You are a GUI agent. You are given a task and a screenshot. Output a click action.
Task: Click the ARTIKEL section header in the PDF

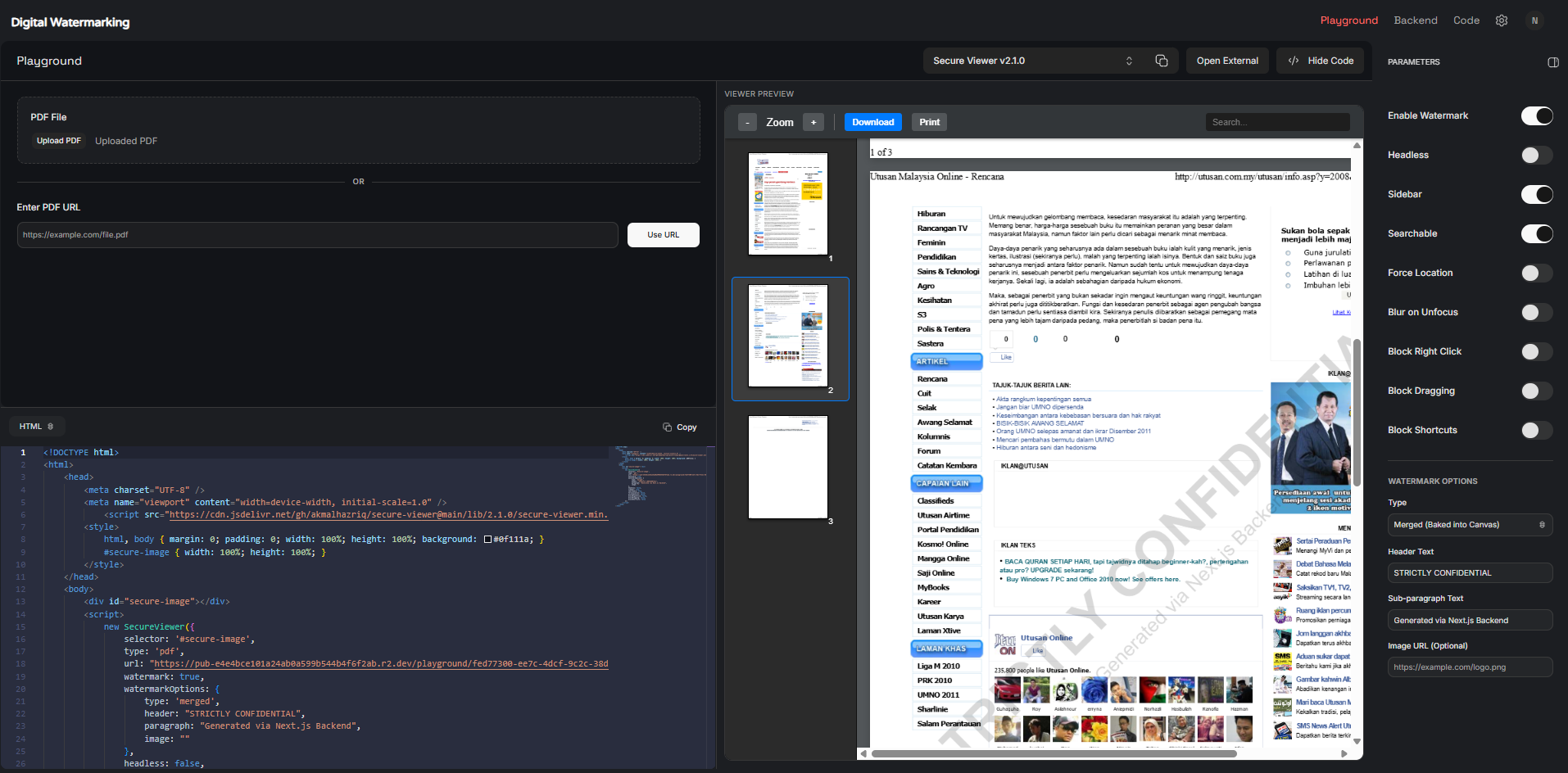(946, 361)
